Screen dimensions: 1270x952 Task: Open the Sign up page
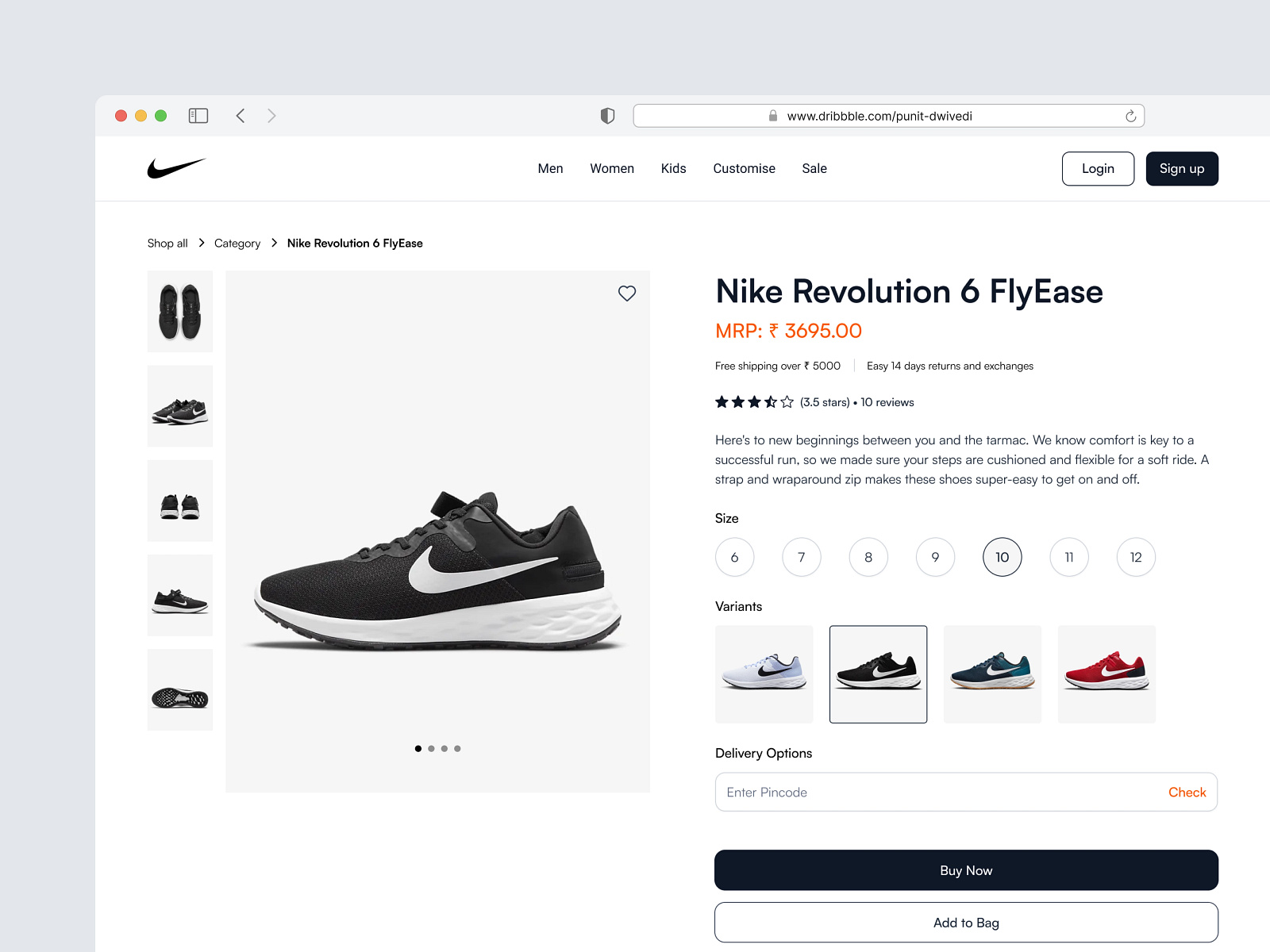click(1182, 168)
